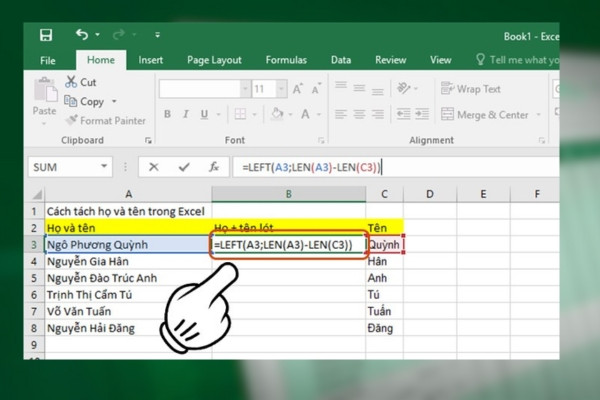The height and width of the screenshot is (400, 600).
Task: Open the Font settings dialog launcher
Action: 321,140
